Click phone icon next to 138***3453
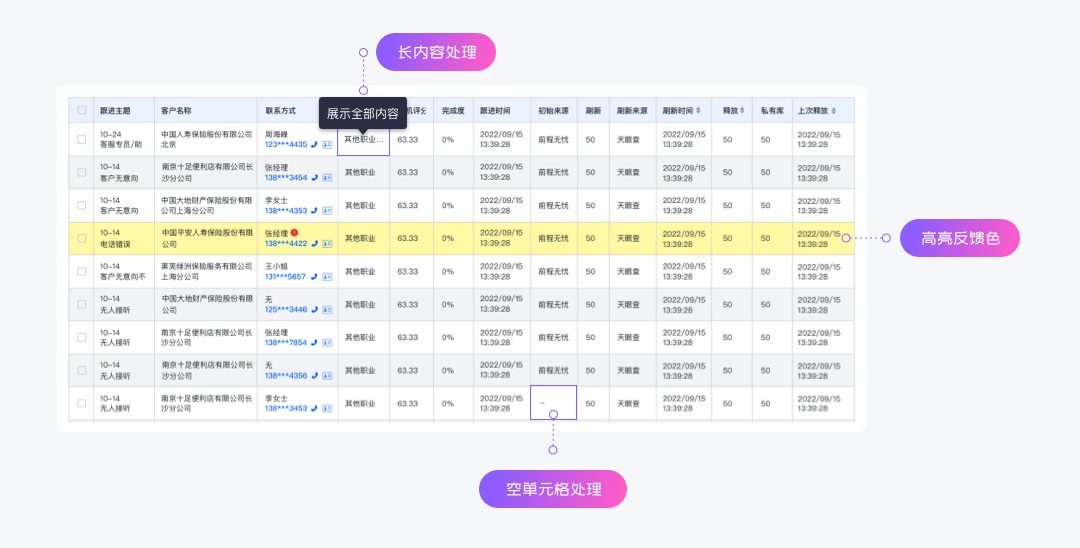 point(315,408)
